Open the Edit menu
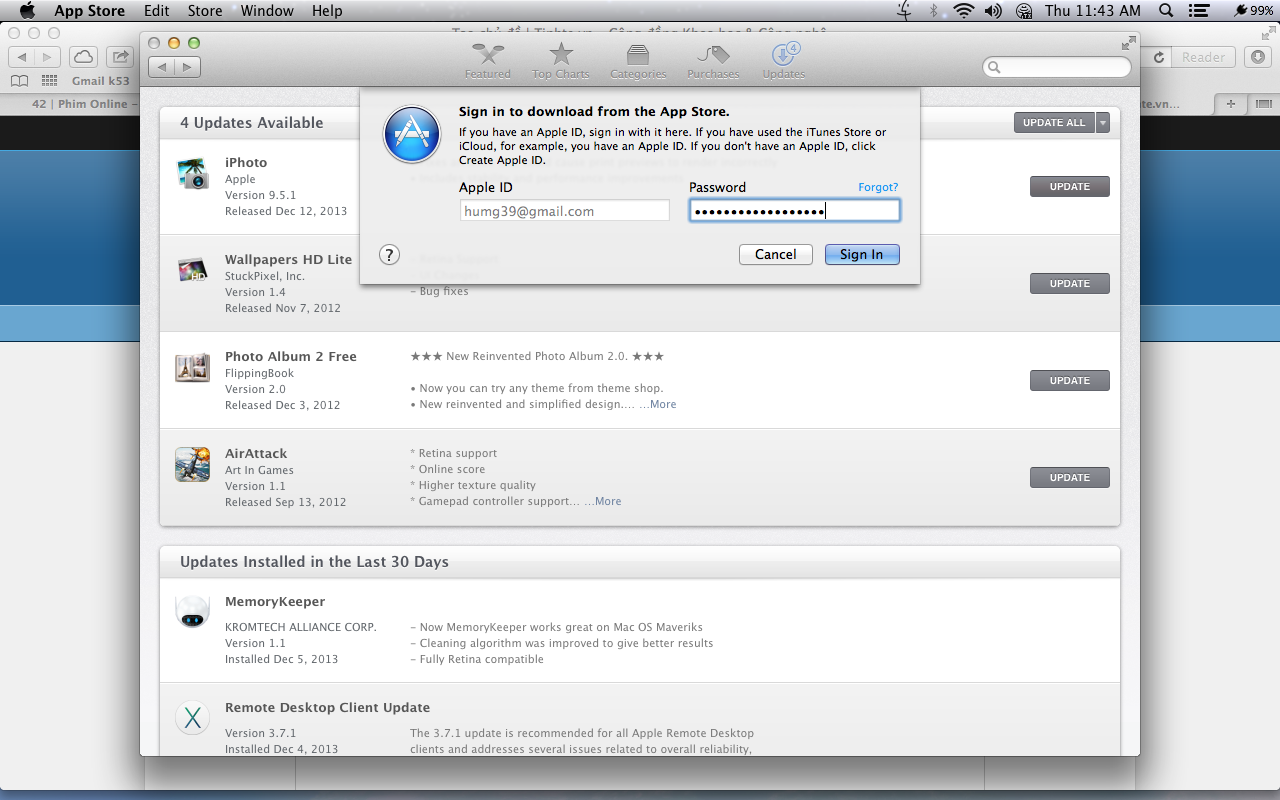1280x800 pixels. tap(156, 11)
